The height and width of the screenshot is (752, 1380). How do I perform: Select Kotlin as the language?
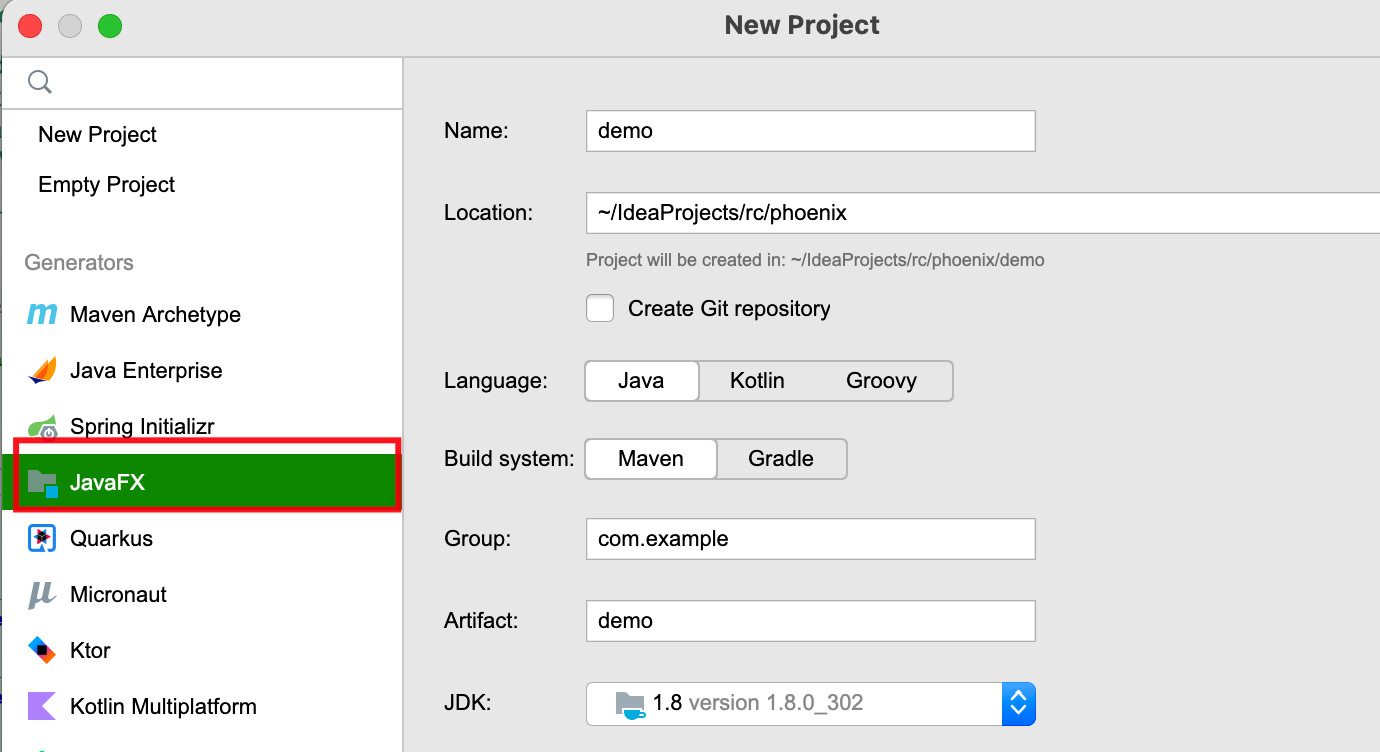click(757, 381)
